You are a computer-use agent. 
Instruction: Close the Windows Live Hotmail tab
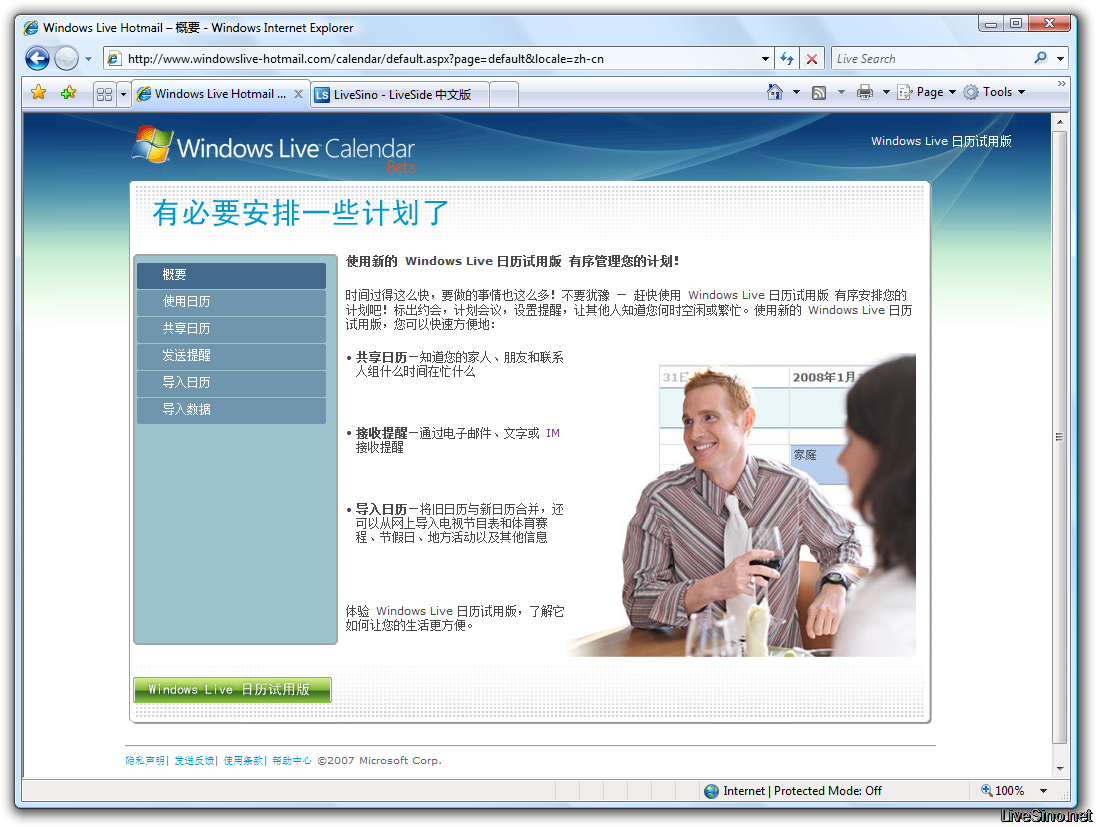pos(298,94)
